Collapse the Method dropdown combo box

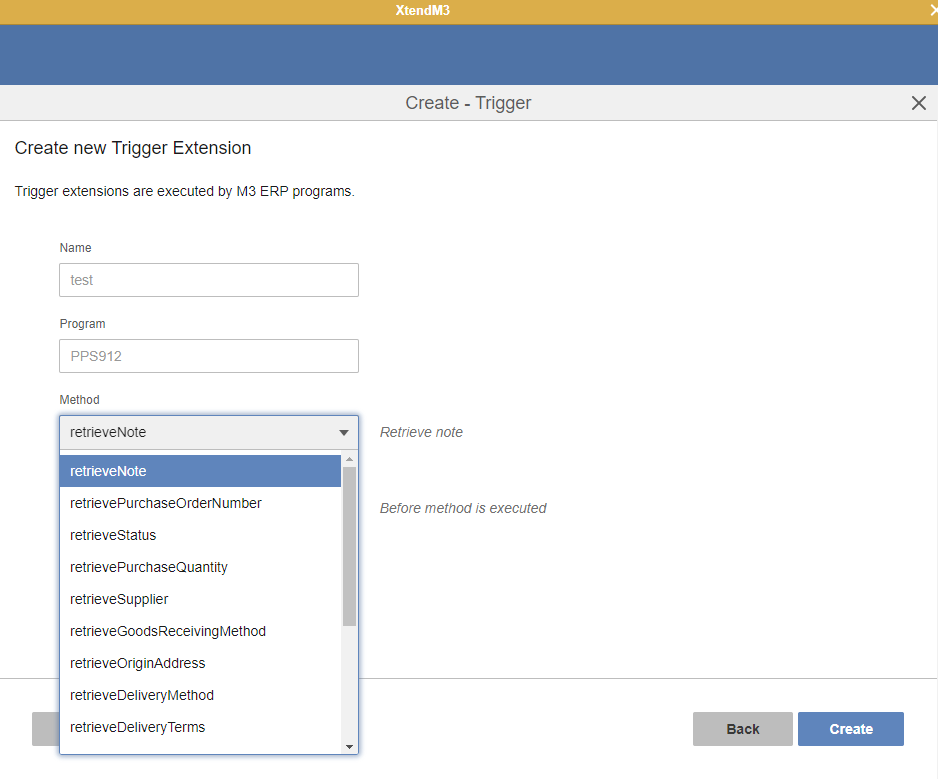[x=343, y=433]
